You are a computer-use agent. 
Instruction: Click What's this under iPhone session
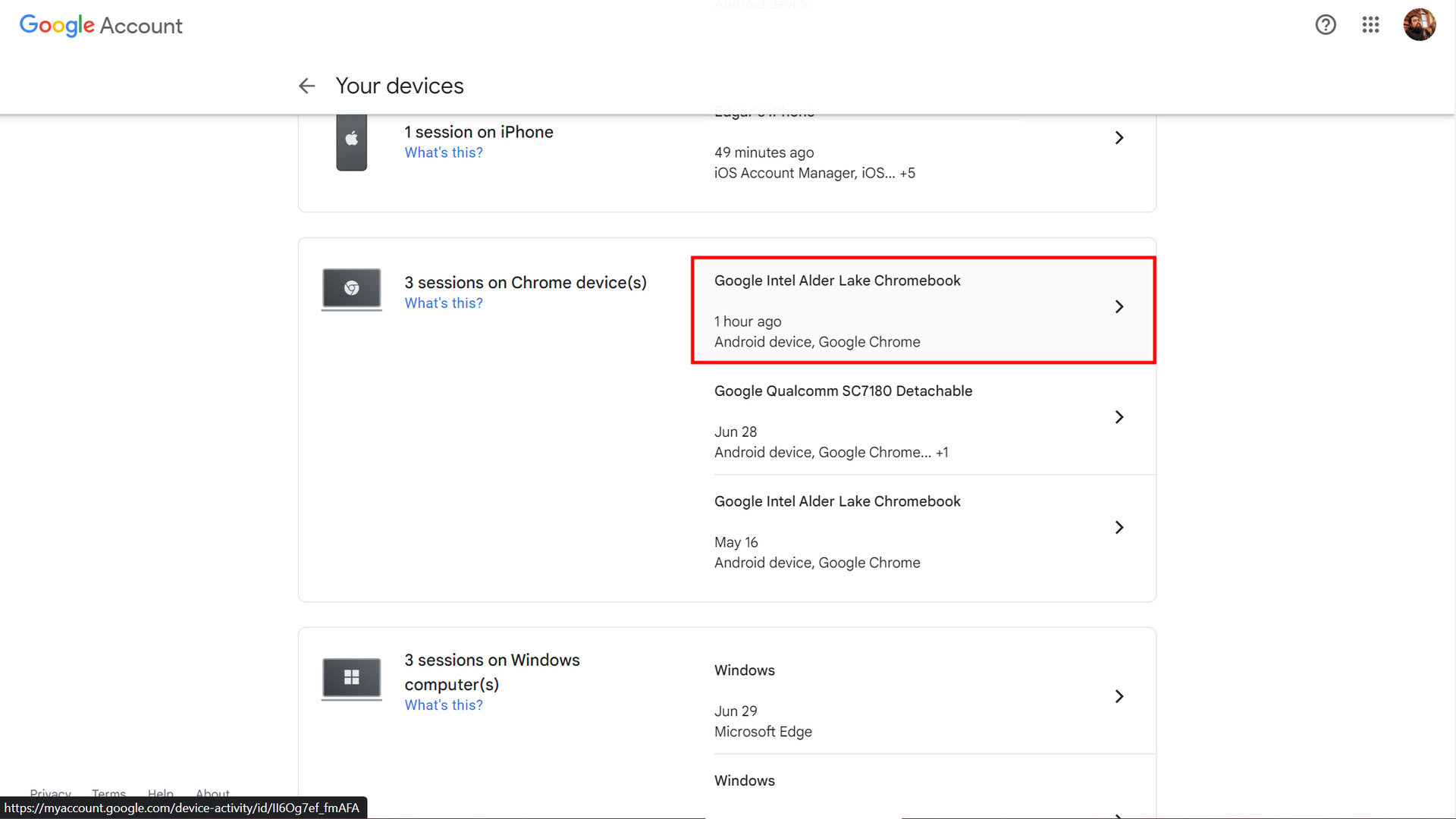pos(444,152)
